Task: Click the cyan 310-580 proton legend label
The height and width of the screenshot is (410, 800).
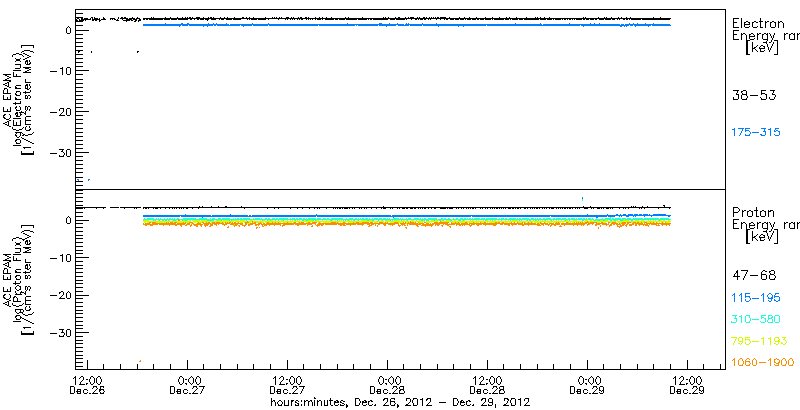Action: (x=756, y=320)
